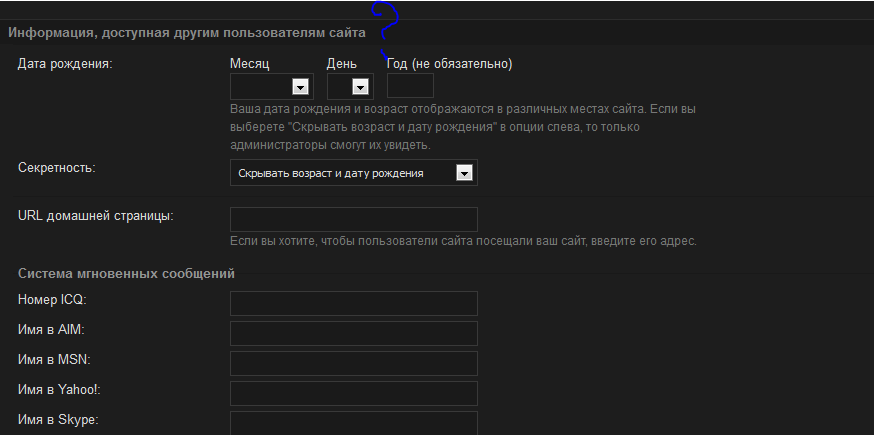
Task: Click the 'Имя в Yahoo!:' label
Action: point(60,390)
